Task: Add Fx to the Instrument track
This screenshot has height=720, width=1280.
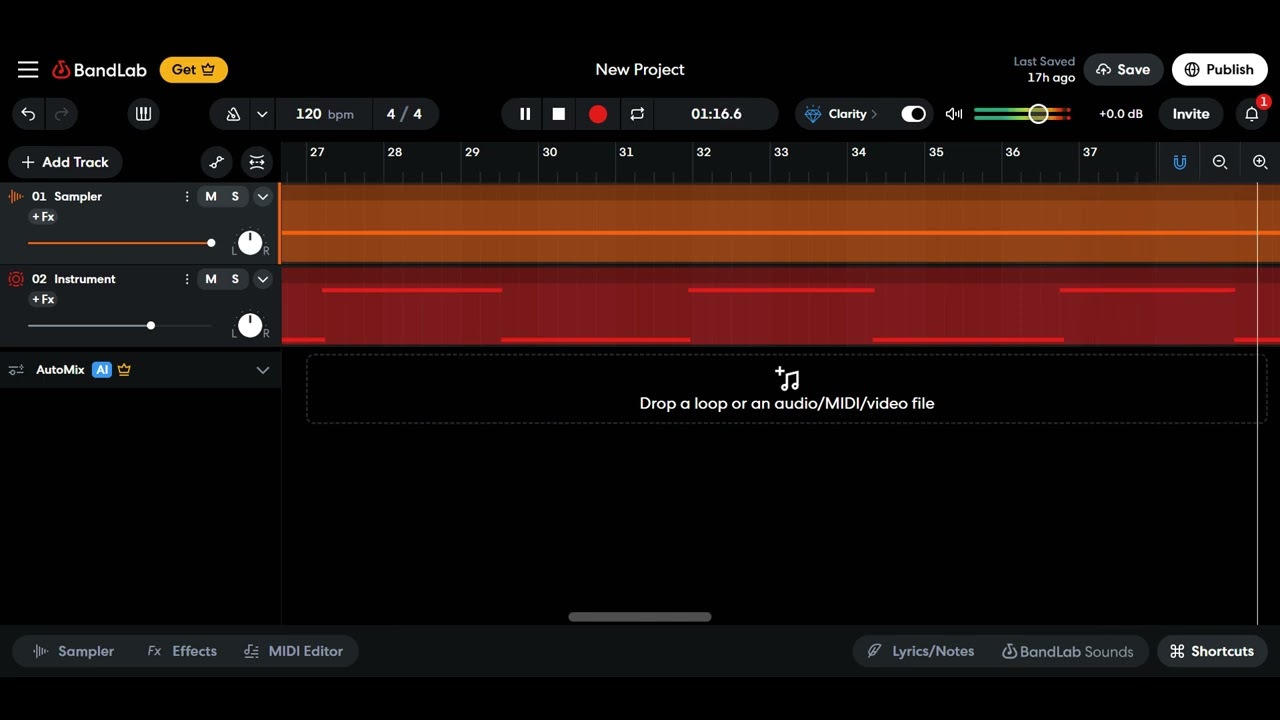Action: pyautogui.click(x=43, y=300)
